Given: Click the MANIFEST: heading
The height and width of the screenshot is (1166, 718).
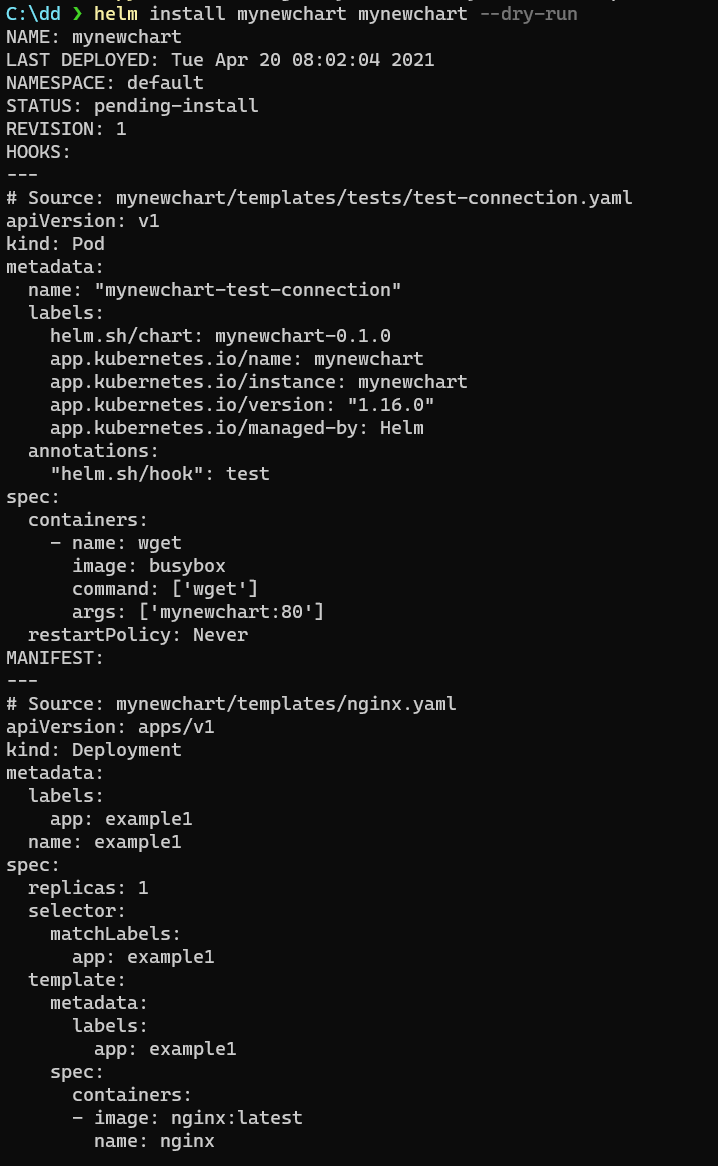Looking at the screenshot, I should point(55,658).
